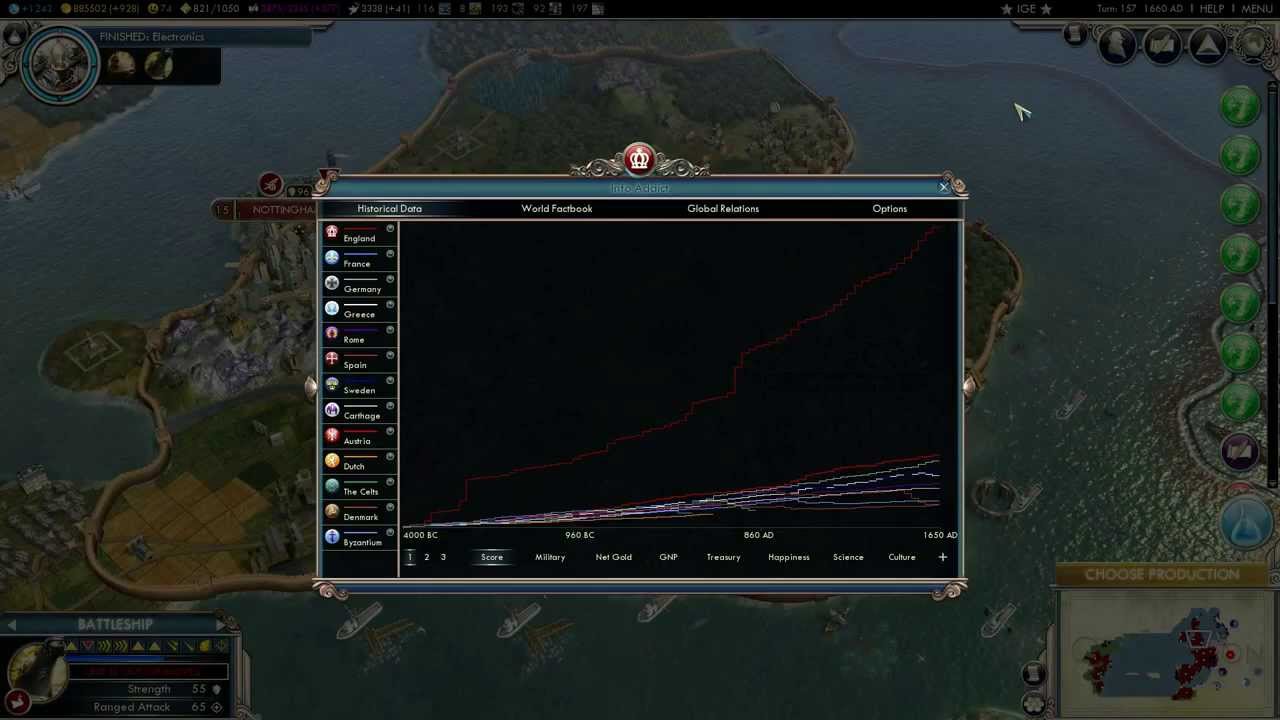Click the Choose Production beaker notification
Image resolution: width=1280 pixels, height=720 pixels.
(1246, 525)
